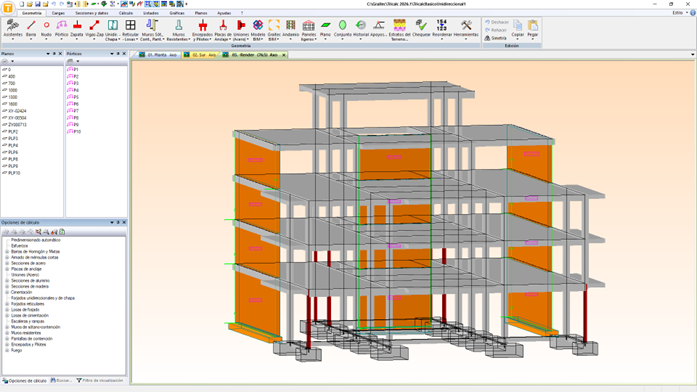The image size is (697, 392).
Task: Open the Planos ribbon tab
Action: coord(201,13)
